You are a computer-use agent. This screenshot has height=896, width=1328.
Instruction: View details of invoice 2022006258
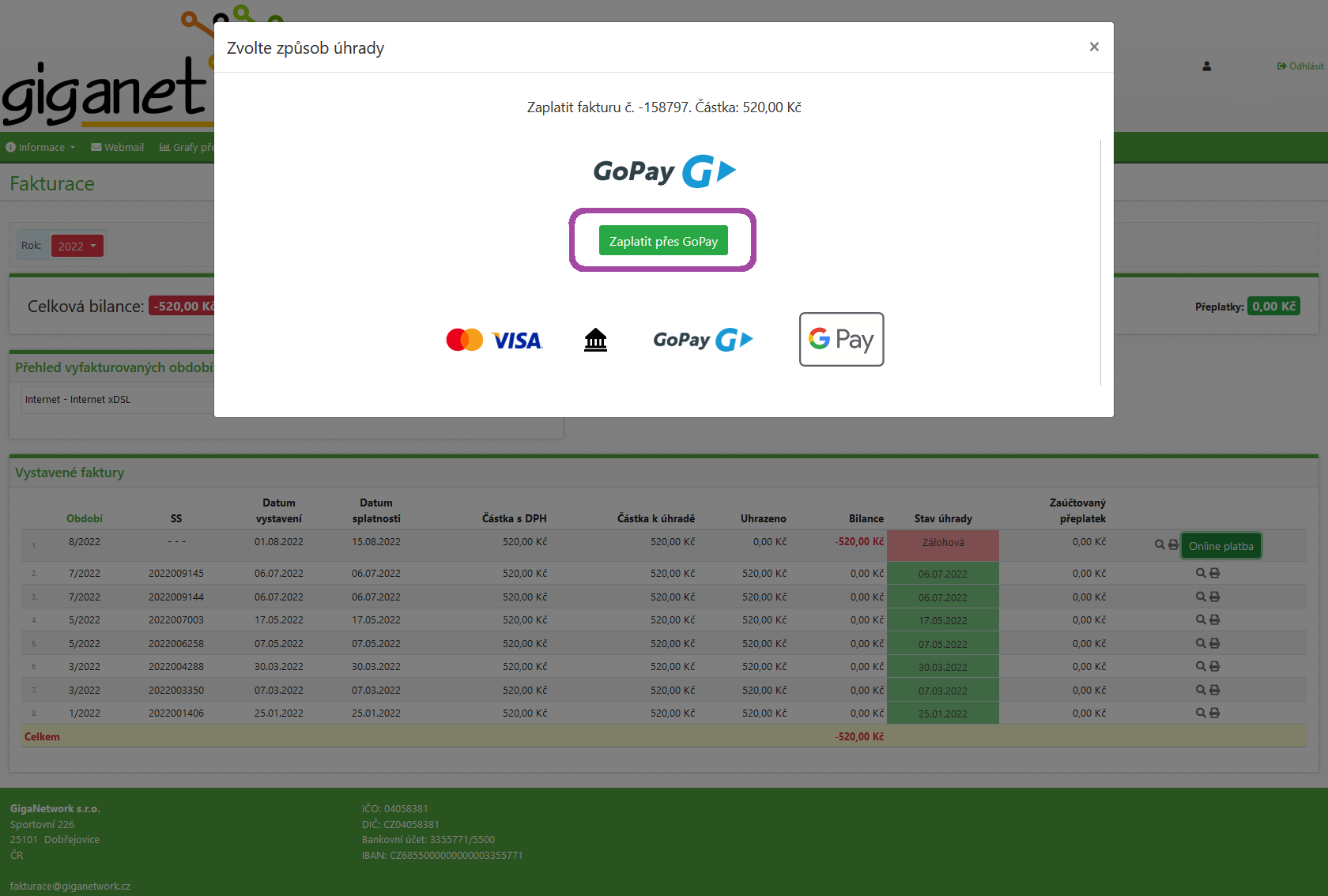point(1201,643)
